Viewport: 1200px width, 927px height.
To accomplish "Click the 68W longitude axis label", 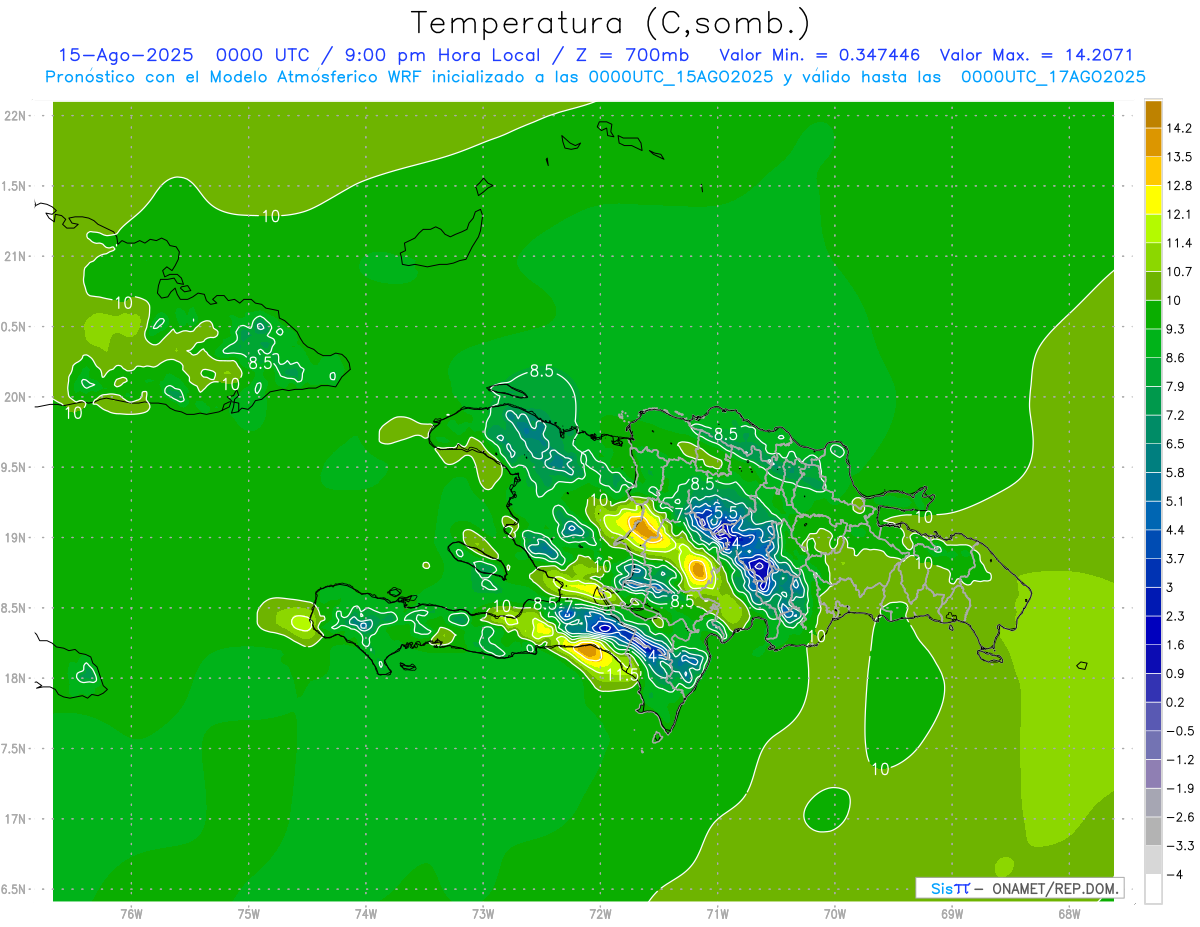I will point(1069,913).
